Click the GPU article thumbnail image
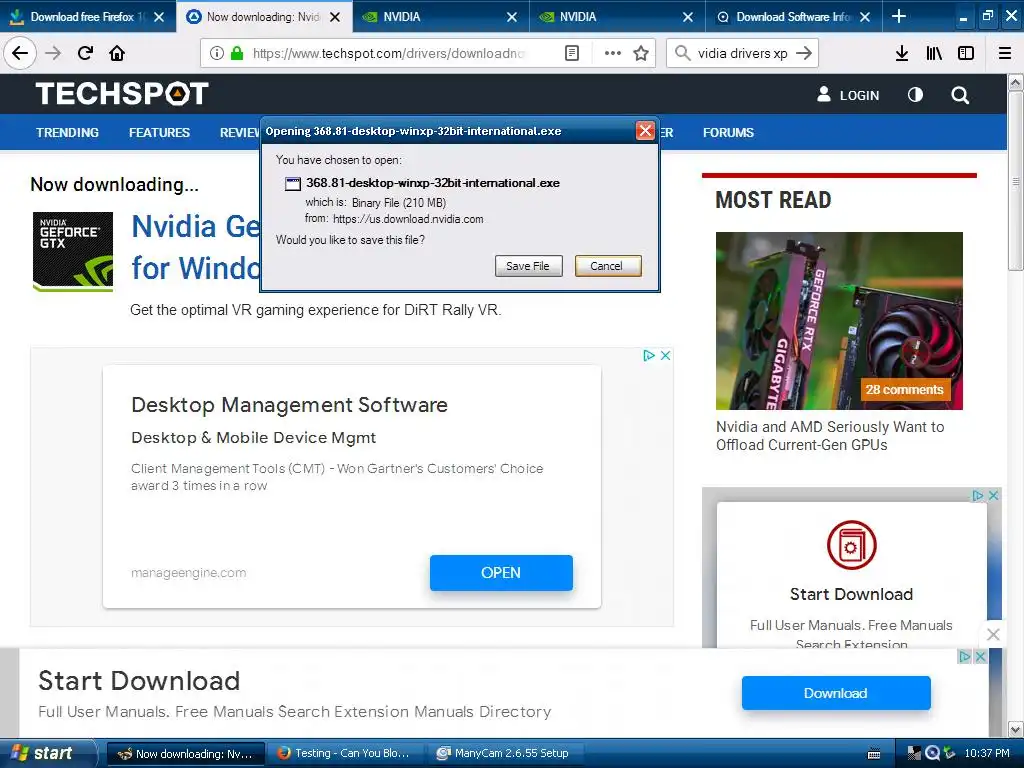 839,321
